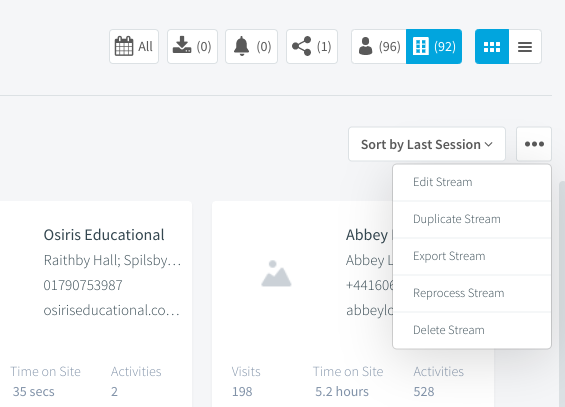
Task: Open the bell notifications (0) button
Action: (x=252, y=46)
